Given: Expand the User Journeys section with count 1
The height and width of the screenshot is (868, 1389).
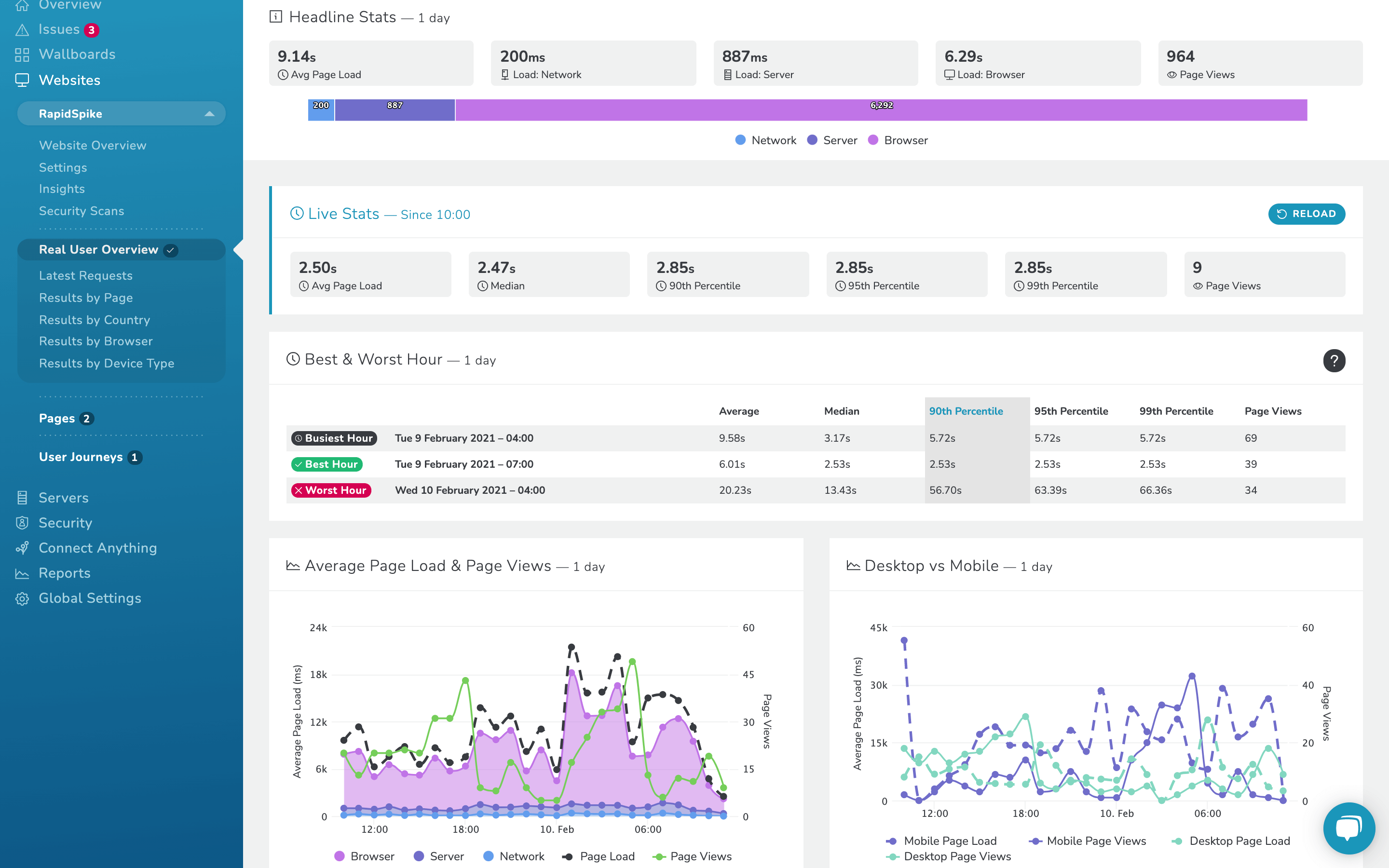Looking at the screenshot, I should 89,457.
